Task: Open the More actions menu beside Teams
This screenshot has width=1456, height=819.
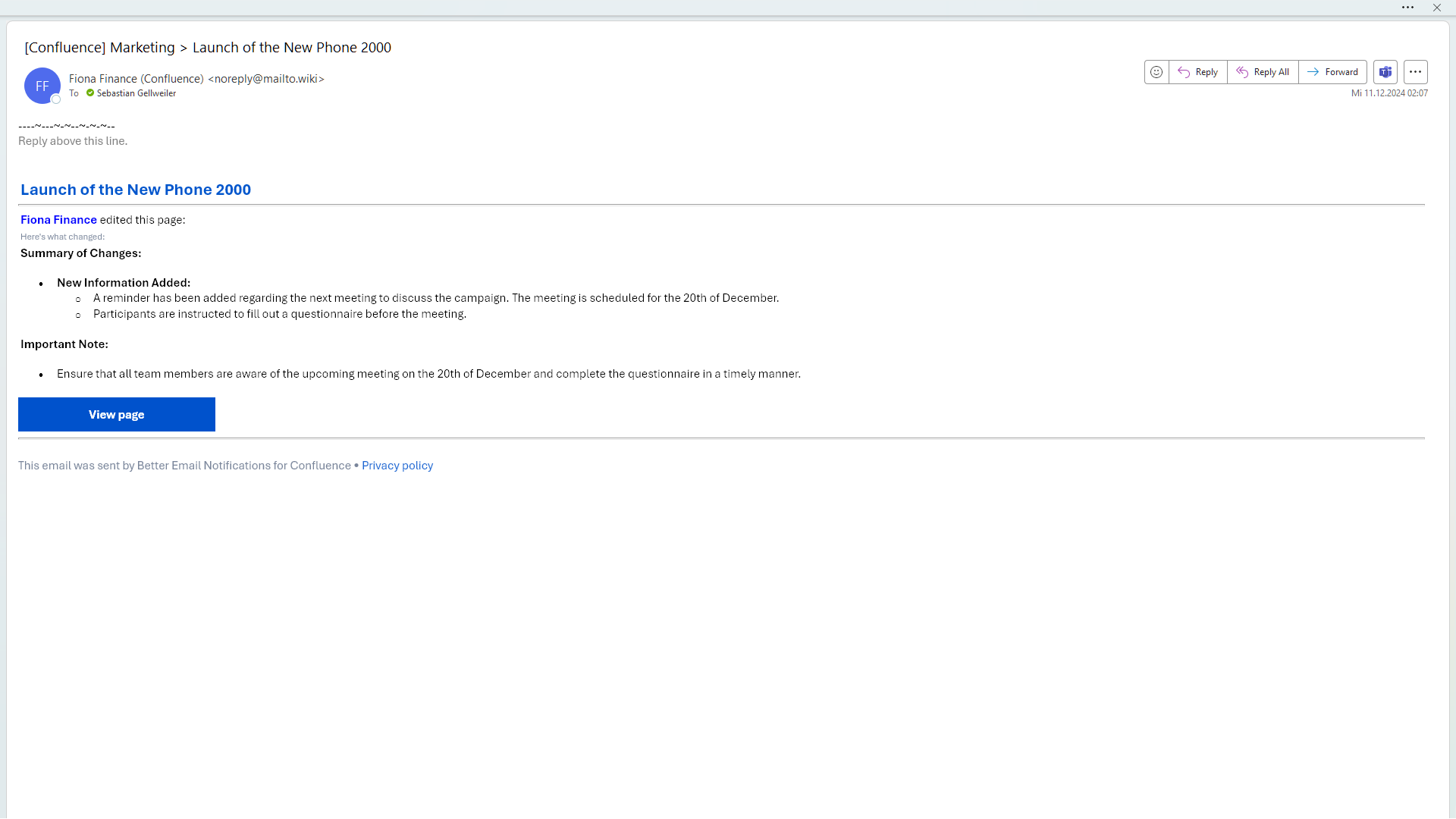Action: click(1415, 72)
